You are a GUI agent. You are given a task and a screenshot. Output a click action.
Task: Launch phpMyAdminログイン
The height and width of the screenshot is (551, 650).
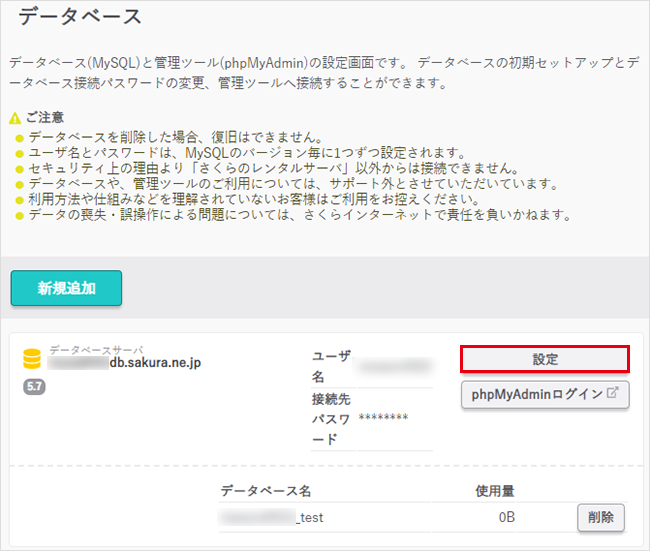(545, 394)
